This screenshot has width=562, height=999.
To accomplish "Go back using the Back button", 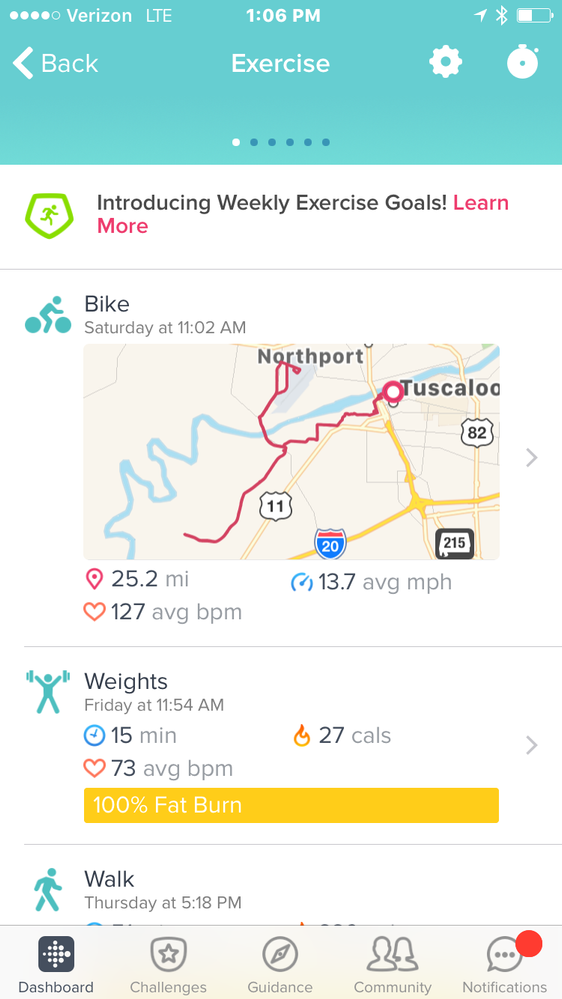I will (55, 63).
